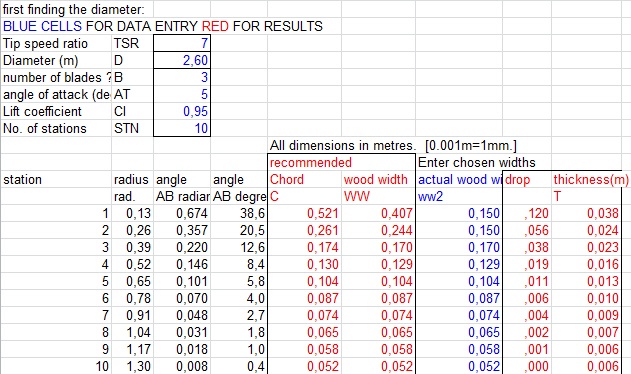Click station 10 radius 1,30

click(x=132, y=366)
